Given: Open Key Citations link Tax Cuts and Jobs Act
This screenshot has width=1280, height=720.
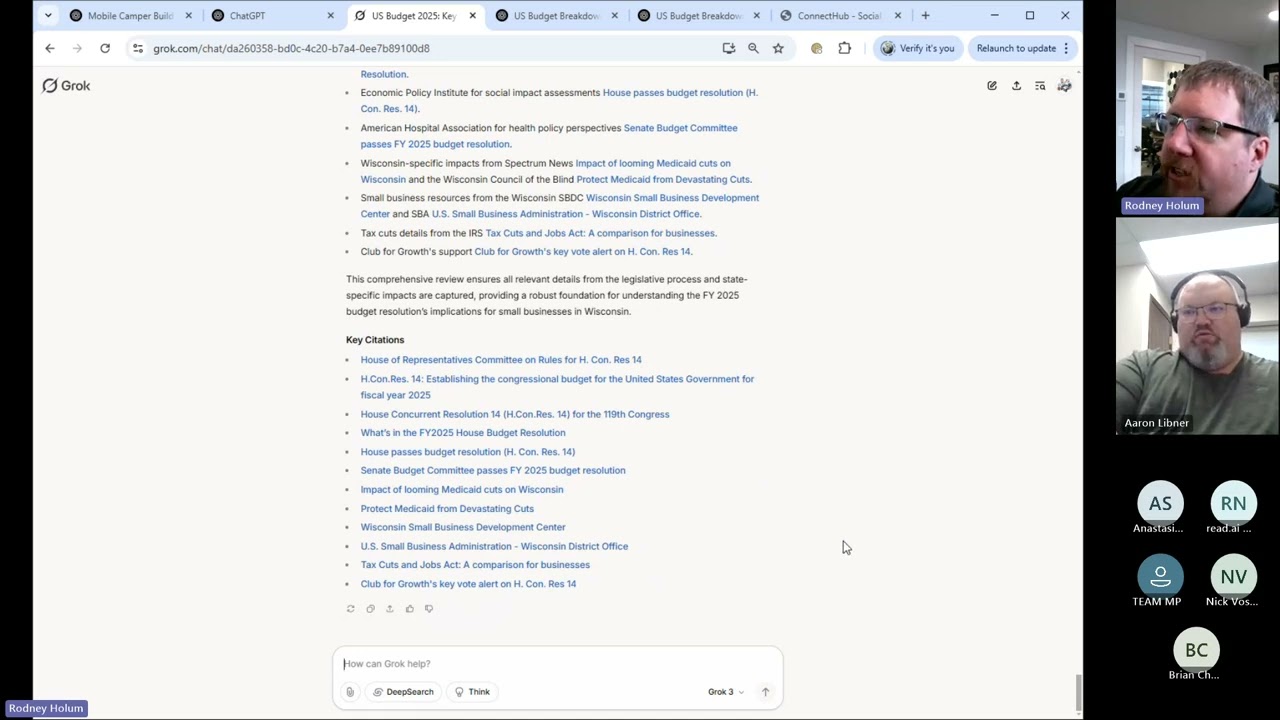Looking at the screenshot, I should [475, 565].
